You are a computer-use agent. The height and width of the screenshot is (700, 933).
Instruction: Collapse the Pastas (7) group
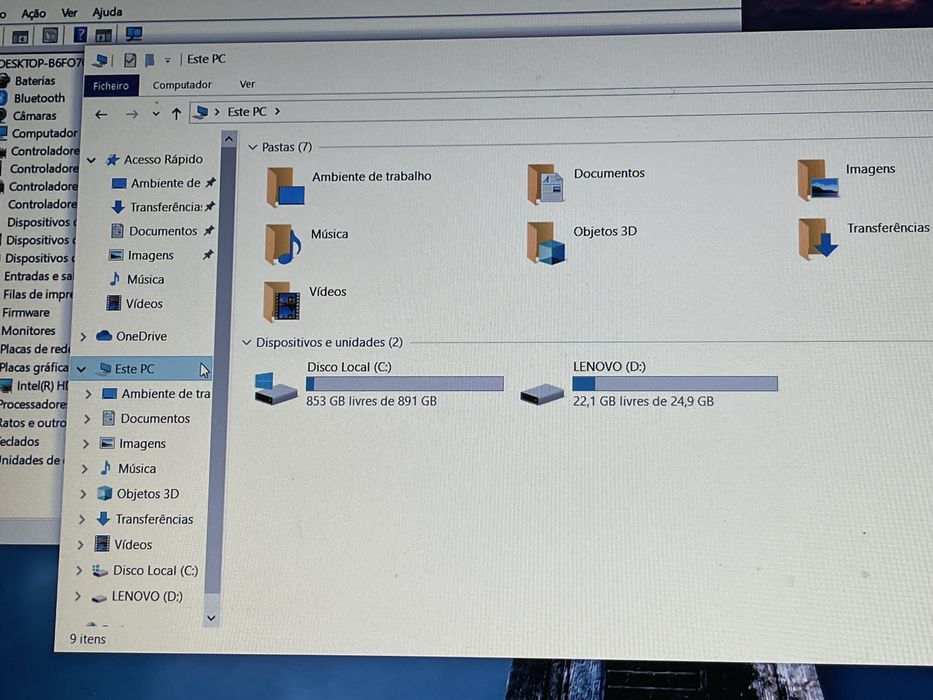coord(252,147)
